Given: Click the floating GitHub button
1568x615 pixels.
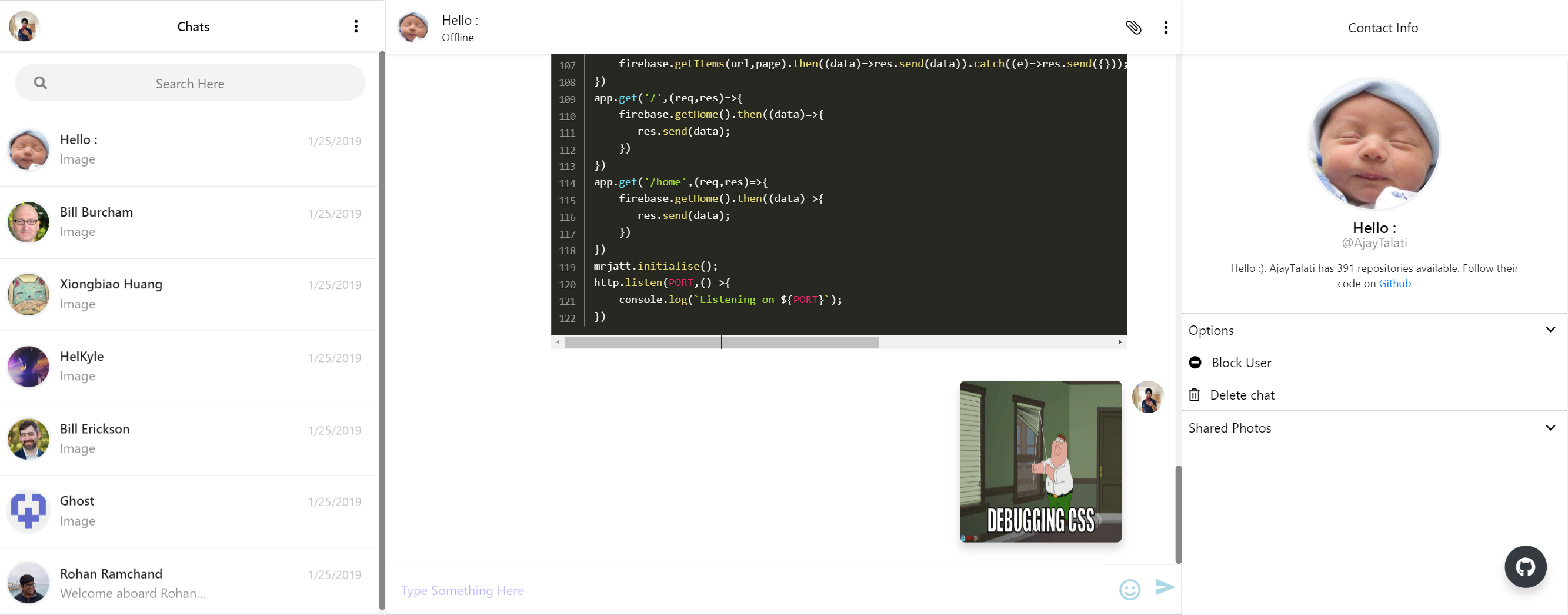Looking at the screenshot, I should pos(1526,567).
